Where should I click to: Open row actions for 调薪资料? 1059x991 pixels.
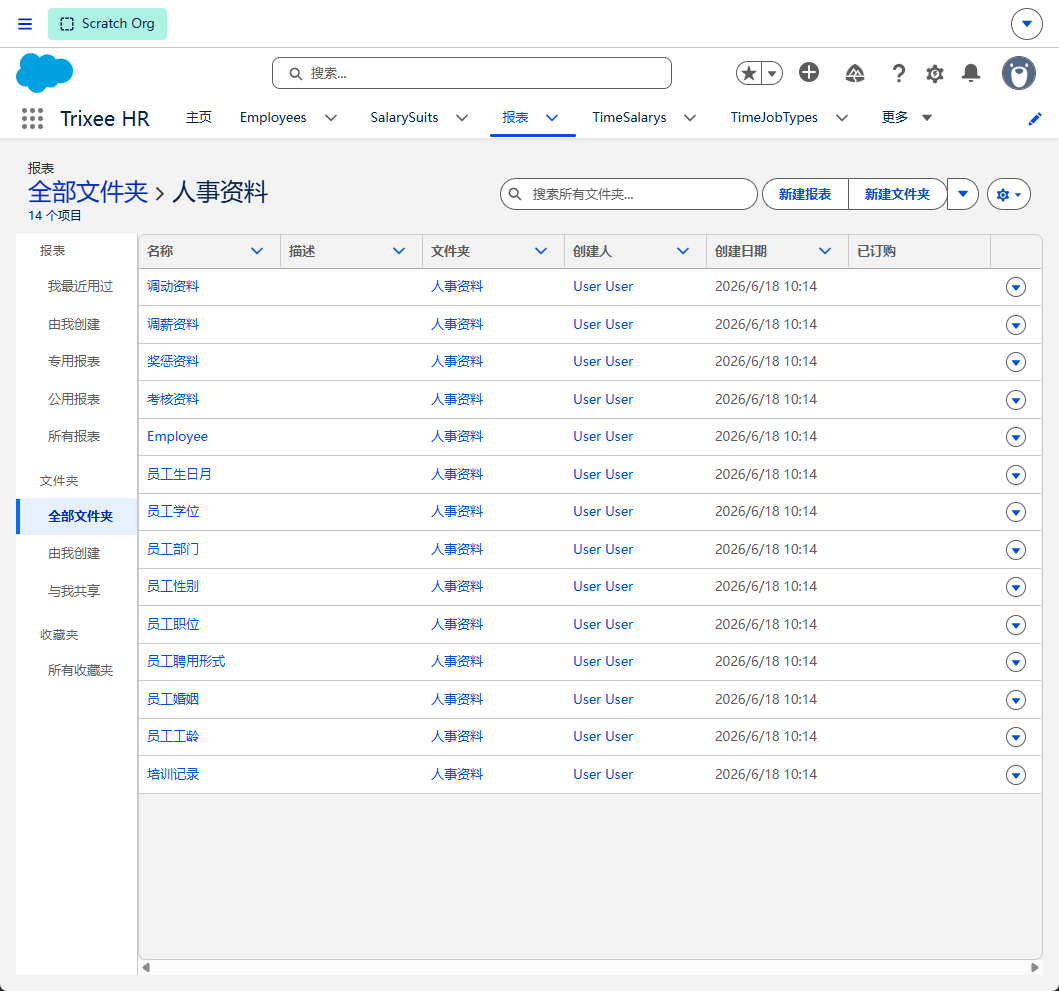(1015, 325)
